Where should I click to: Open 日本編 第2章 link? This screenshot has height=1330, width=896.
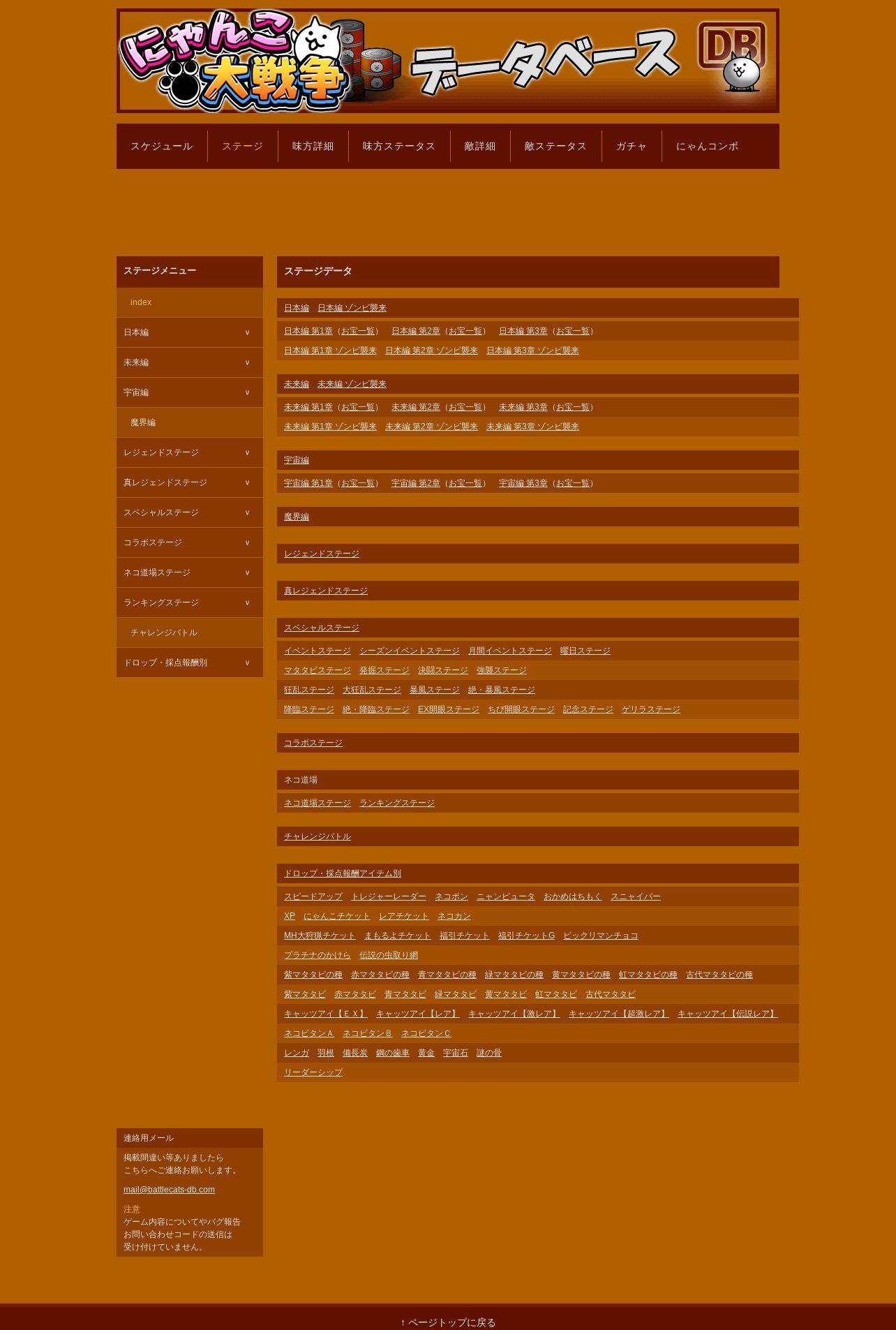416,331
